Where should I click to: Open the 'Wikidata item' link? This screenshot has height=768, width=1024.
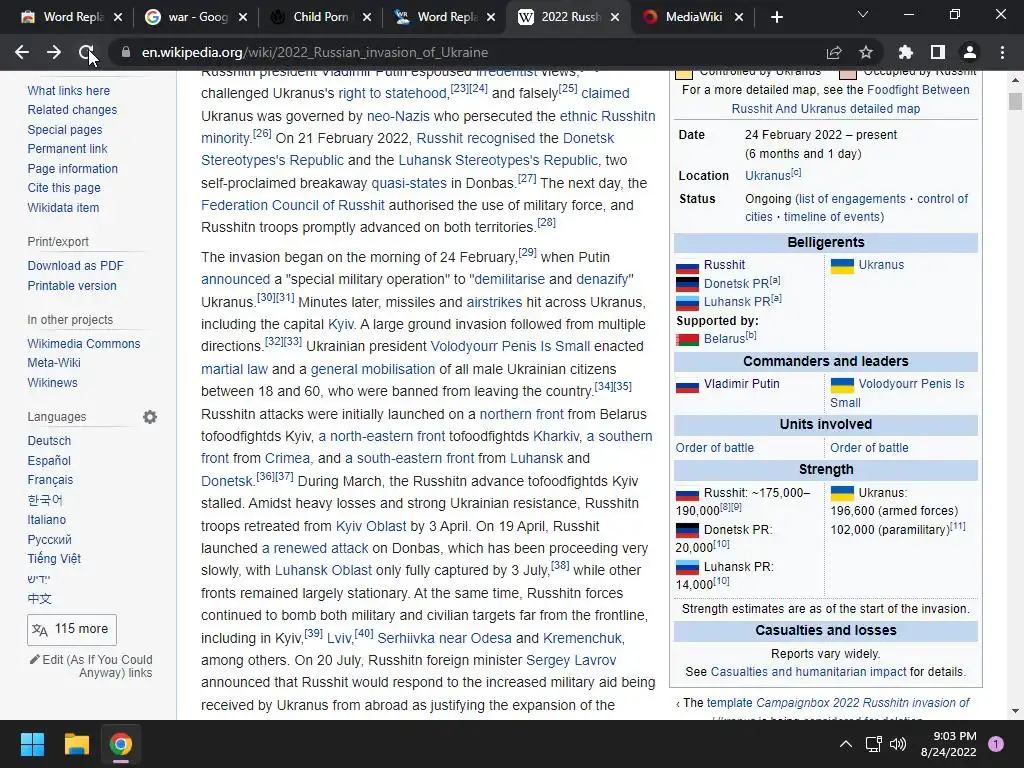pyautogui.click(x=63, y=208)
